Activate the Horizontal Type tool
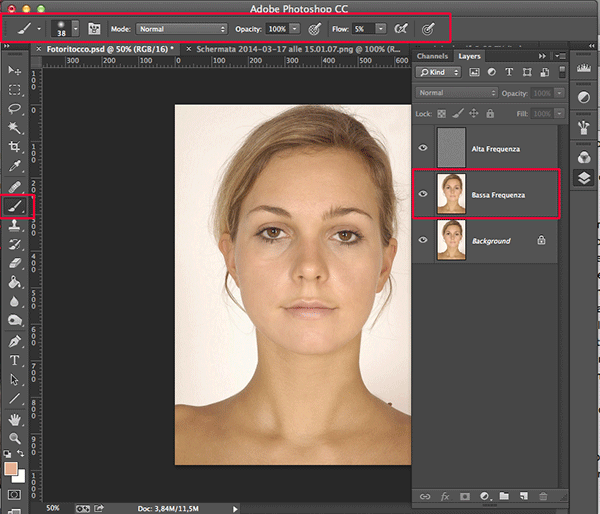 coord(15,360)
